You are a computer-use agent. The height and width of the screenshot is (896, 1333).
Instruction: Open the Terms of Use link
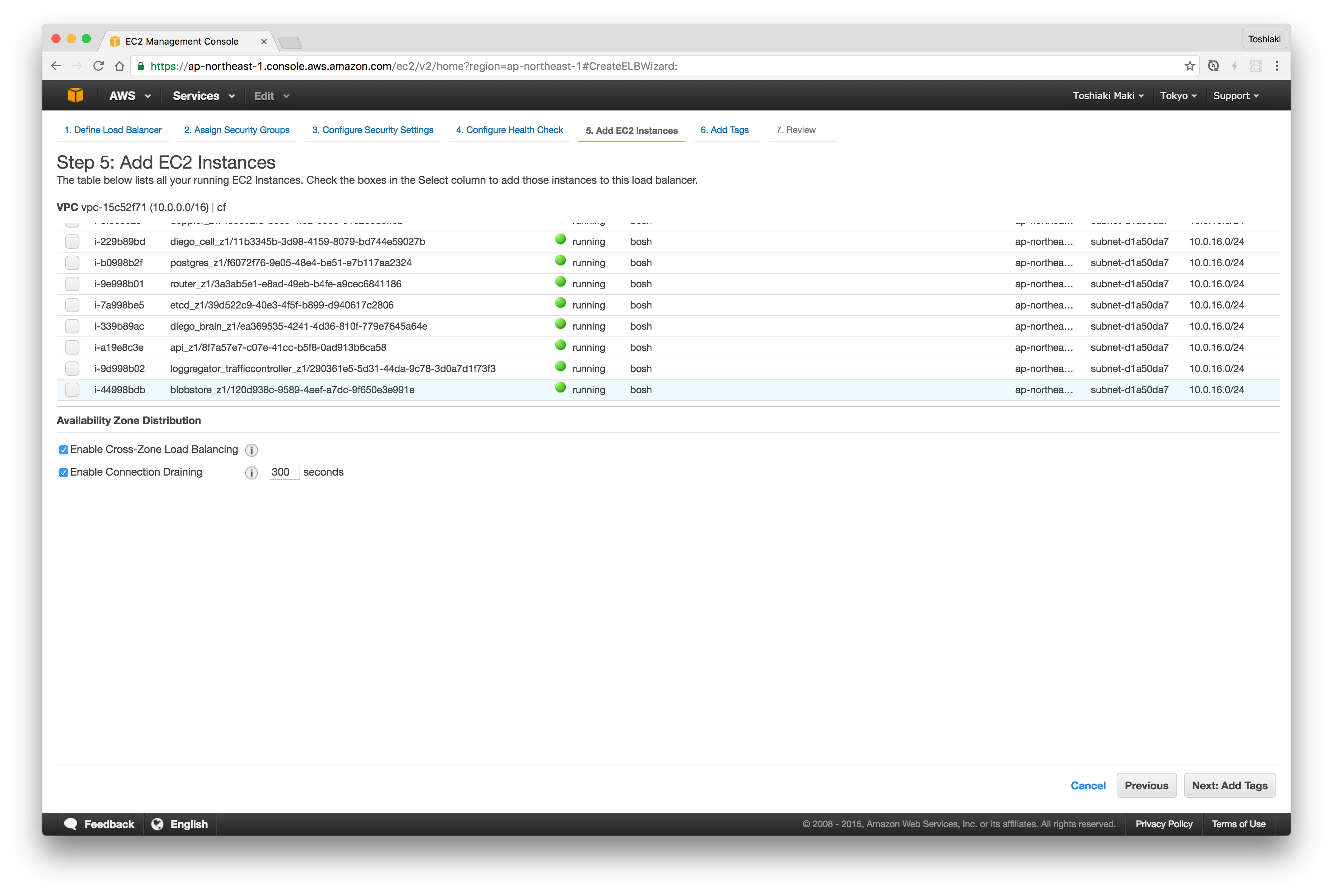pyautogui.click(x=1238, y=823)
